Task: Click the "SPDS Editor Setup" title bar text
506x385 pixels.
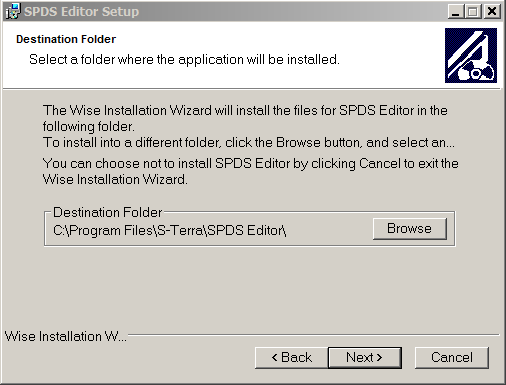Action: click(81, 12)
